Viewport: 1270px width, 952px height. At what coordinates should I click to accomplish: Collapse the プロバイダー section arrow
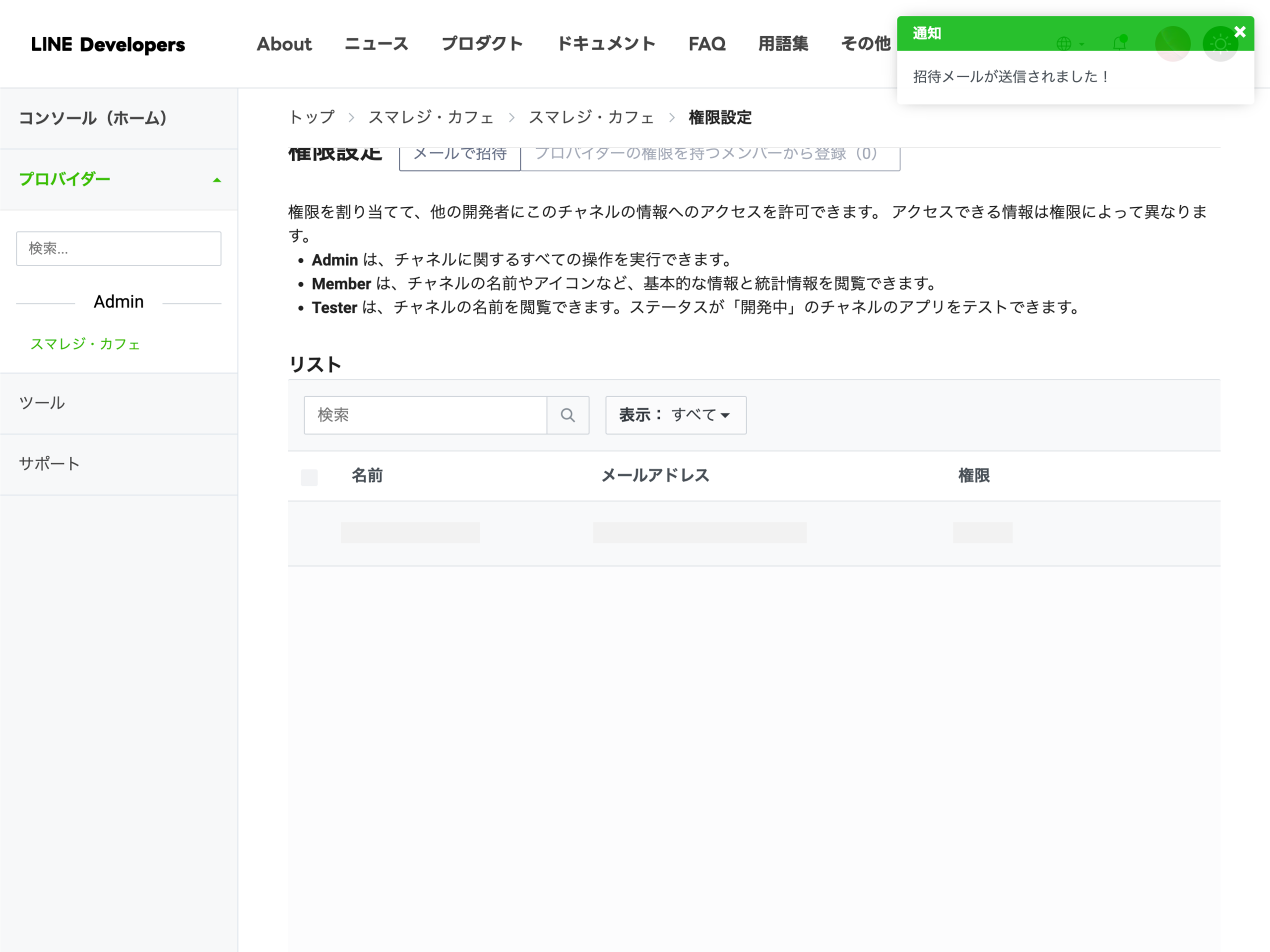216,180
